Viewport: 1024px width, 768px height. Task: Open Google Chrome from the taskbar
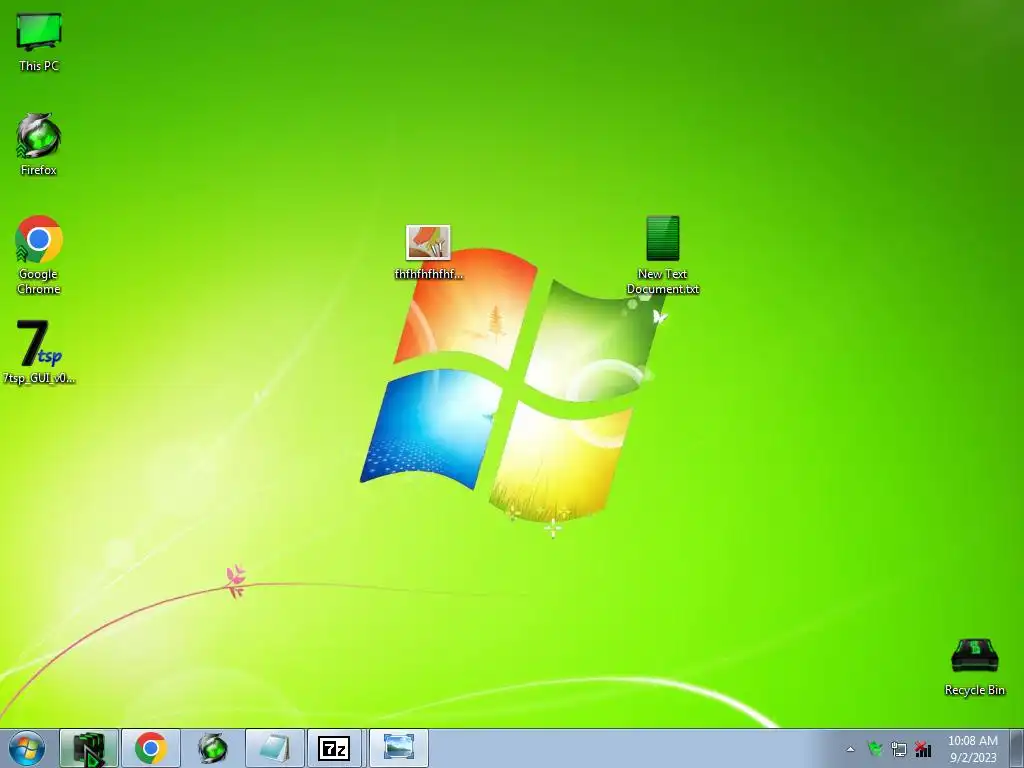(x=151, y=748)
